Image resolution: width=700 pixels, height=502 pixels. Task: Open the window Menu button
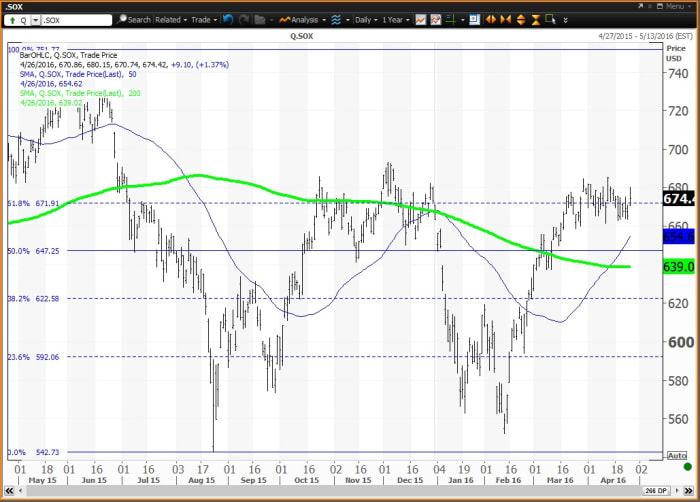[x=676, y=6]
